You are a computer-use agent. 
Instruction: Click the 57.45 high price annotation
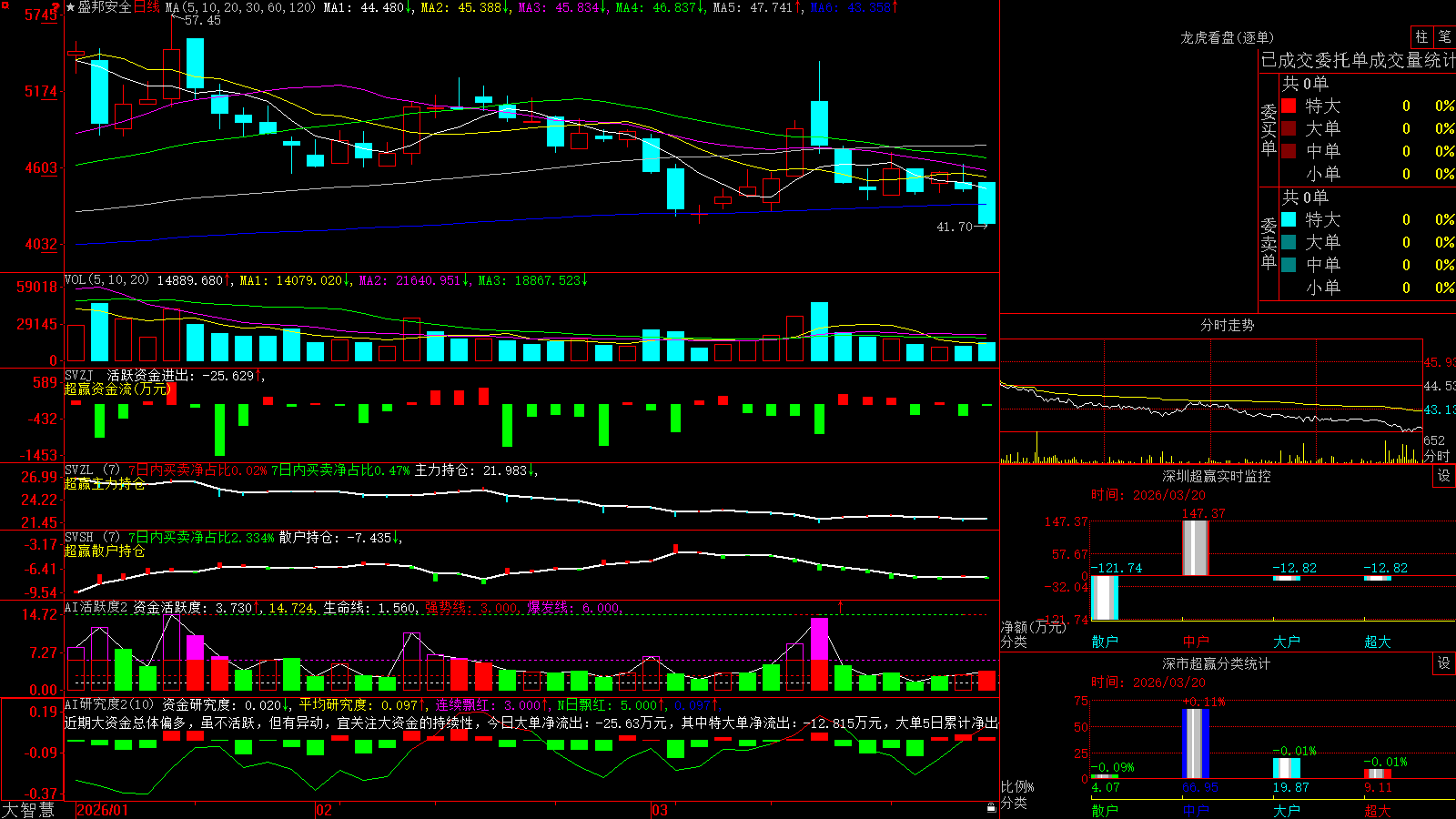(x=202, y=20)
